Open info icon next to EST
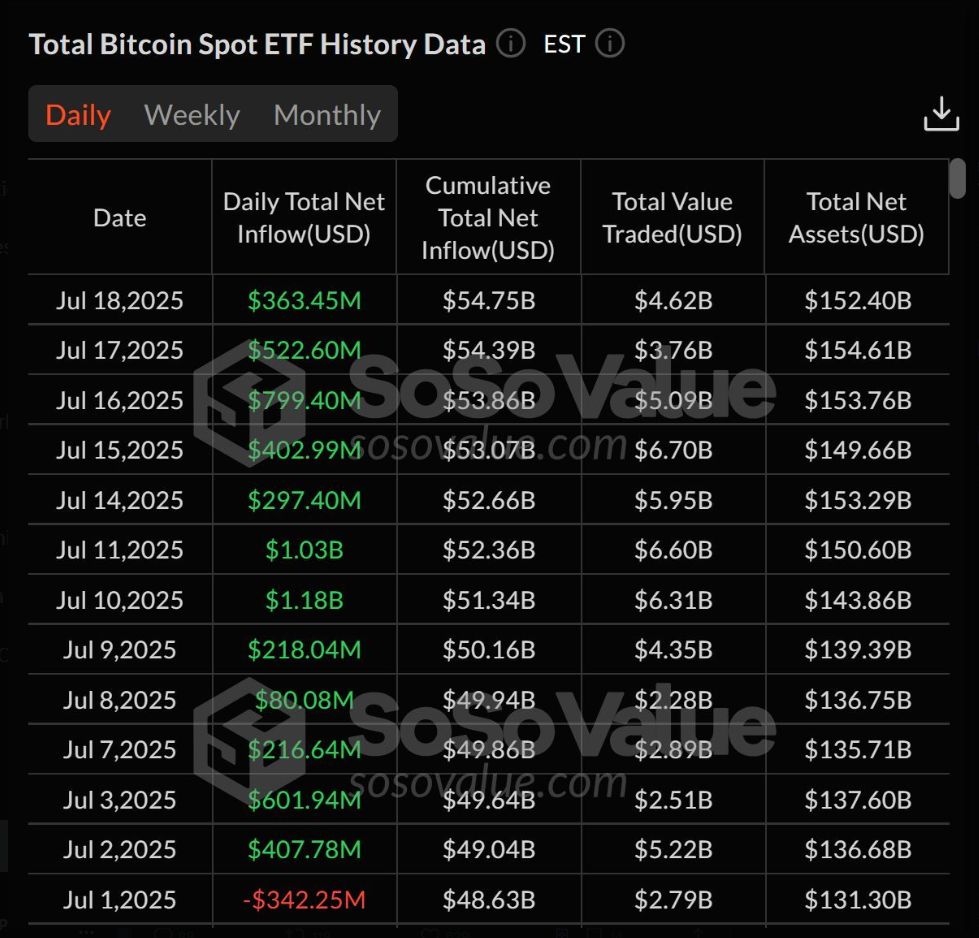This screenshot has height=938, width=979. [609, 44]
